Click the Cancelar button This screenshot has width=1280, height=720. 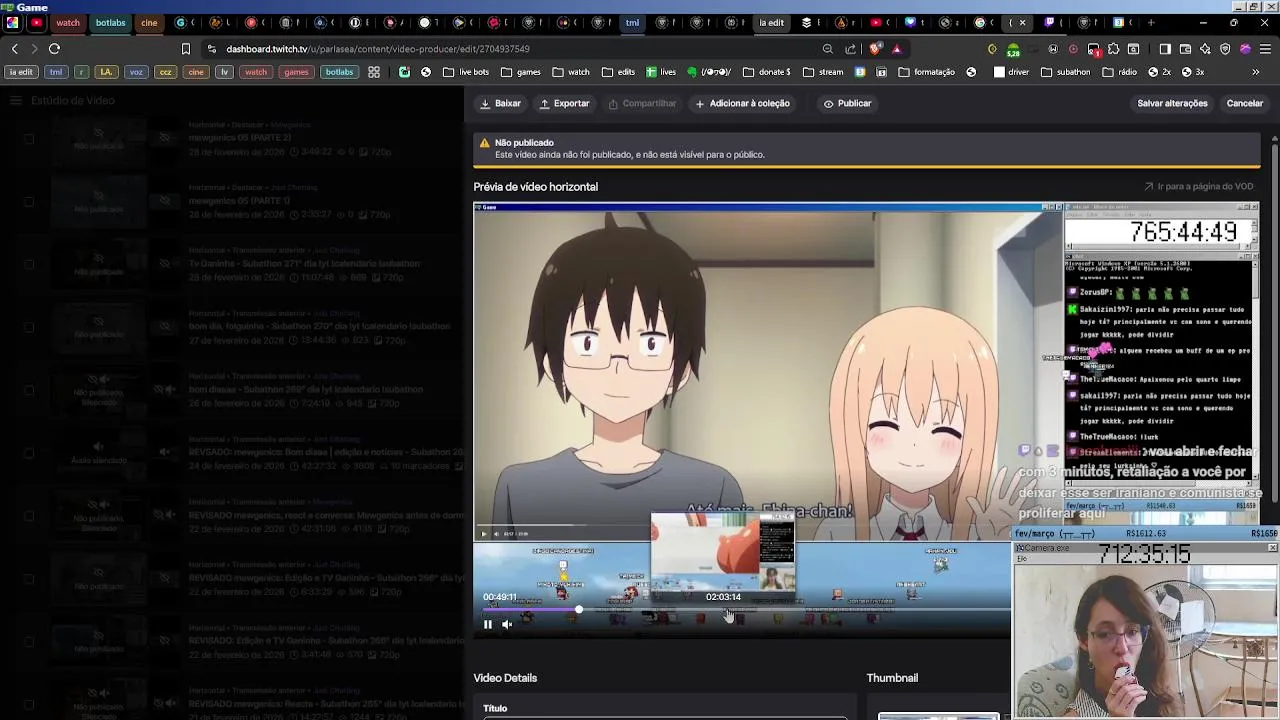pos(1245,103)
